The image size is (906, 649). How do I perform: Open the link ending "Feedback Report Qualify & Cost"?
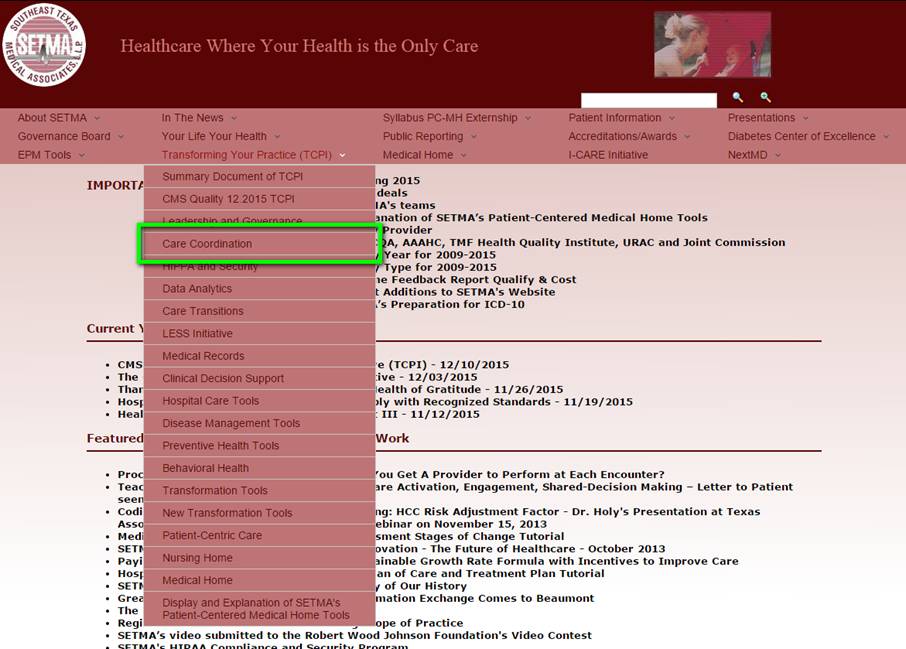[x=476, y=280]
